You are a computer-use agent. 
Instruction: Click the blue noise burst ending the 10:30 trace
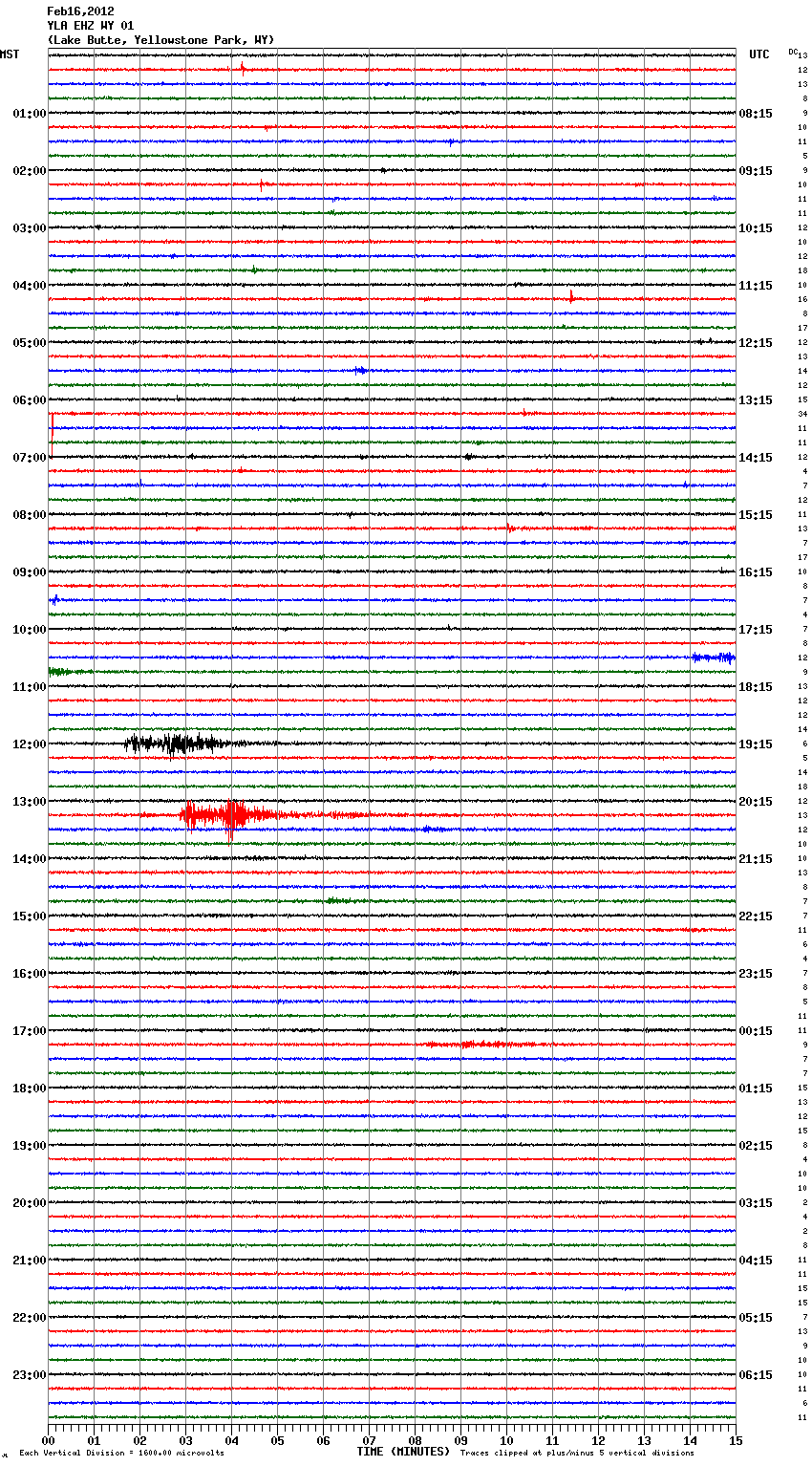[x=714, y=658]
